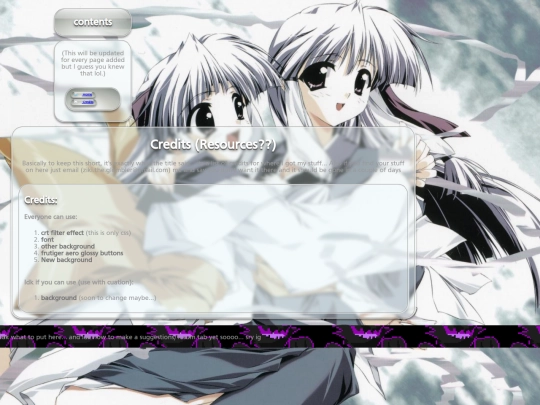Click the 'Credits:' section heading
This screenshot has height=405, width=540.
41,200
